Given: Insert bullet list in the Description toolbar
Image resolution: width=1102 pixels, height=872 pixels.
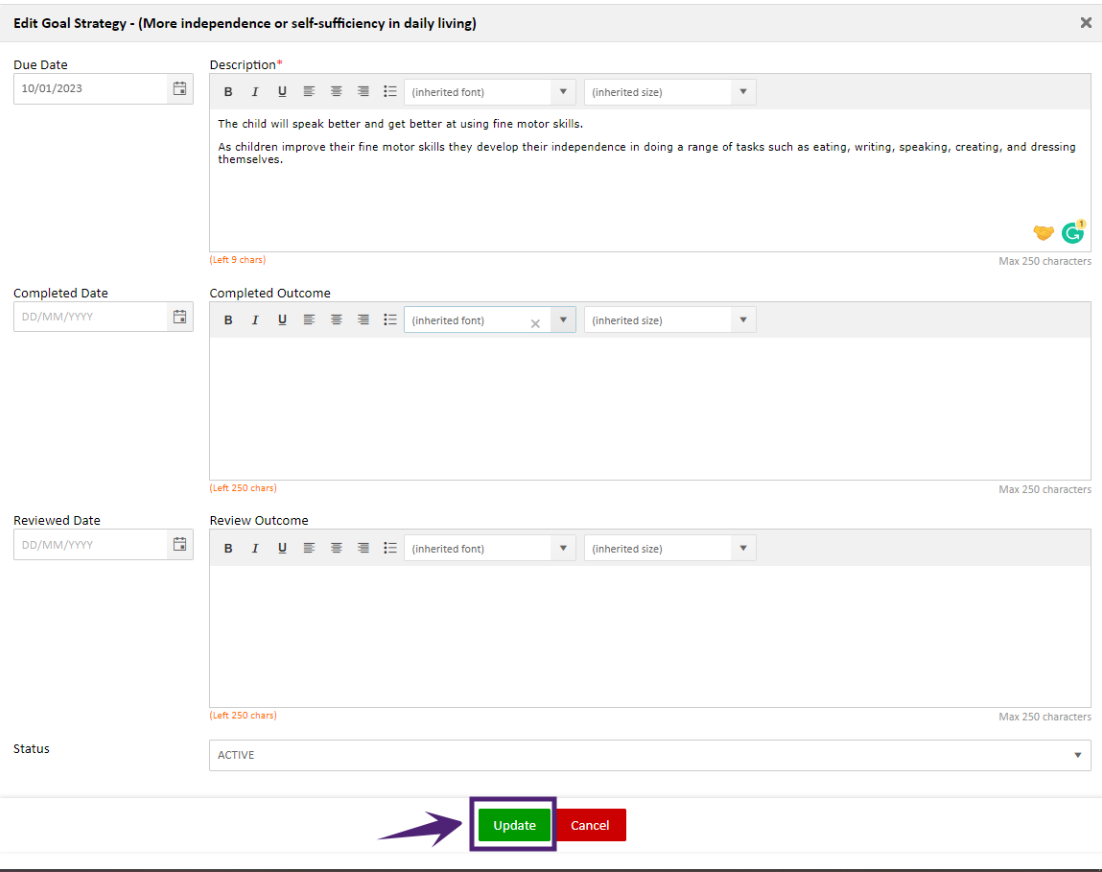Looking at the screenshot, I should [390, 91].
